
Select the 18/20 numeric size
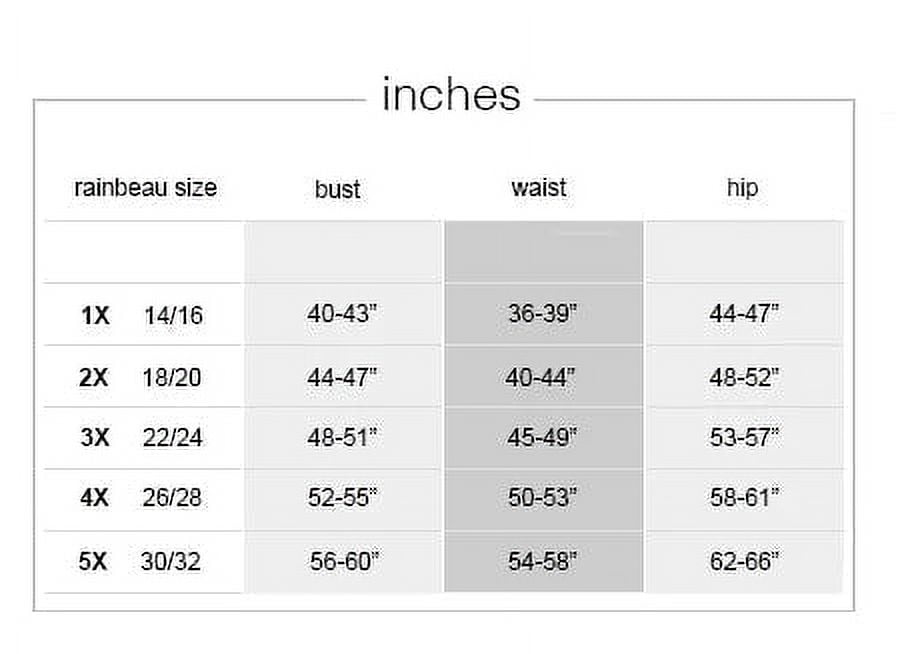click(171, 378)
